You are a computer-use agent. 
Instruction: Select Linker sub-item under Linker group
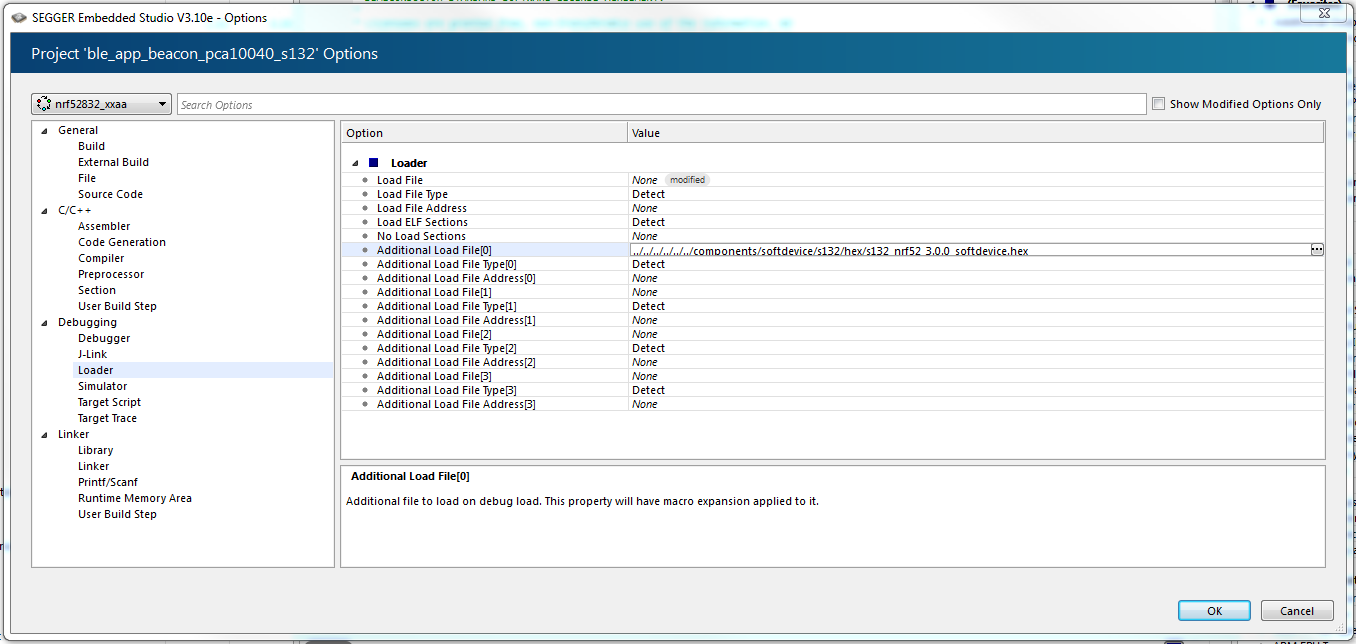(94, 466)
